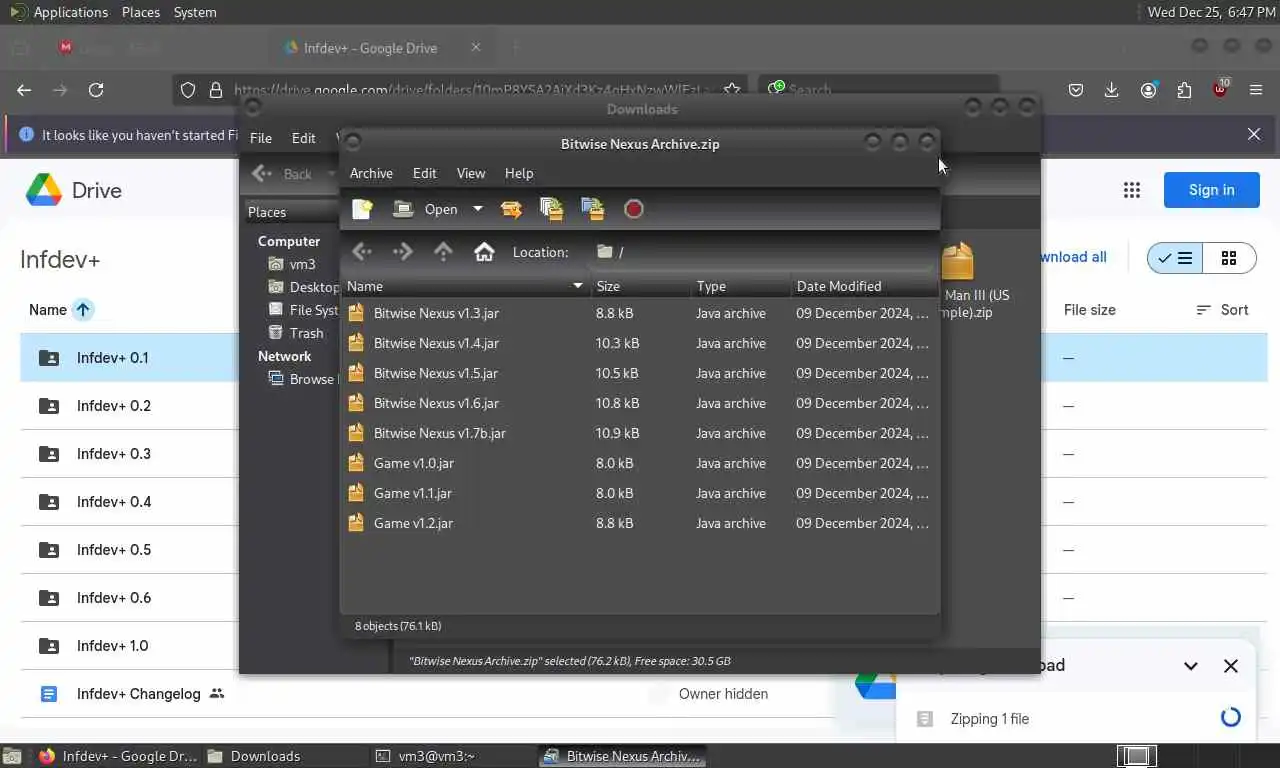Viewport: 1280px width, 768px height.
Task: Open the View menu in the archive manager
Action: tap(471, 173)
